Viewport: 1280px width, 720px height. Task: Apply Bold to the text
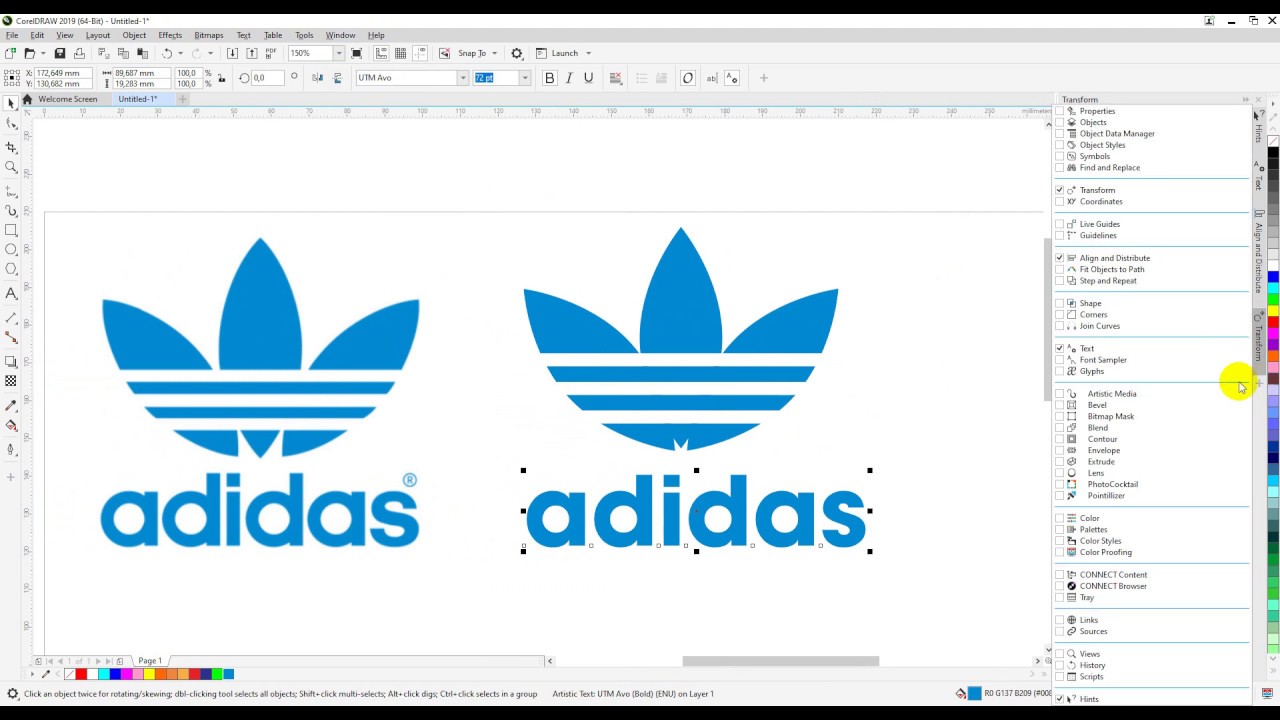tap(549, 78)
